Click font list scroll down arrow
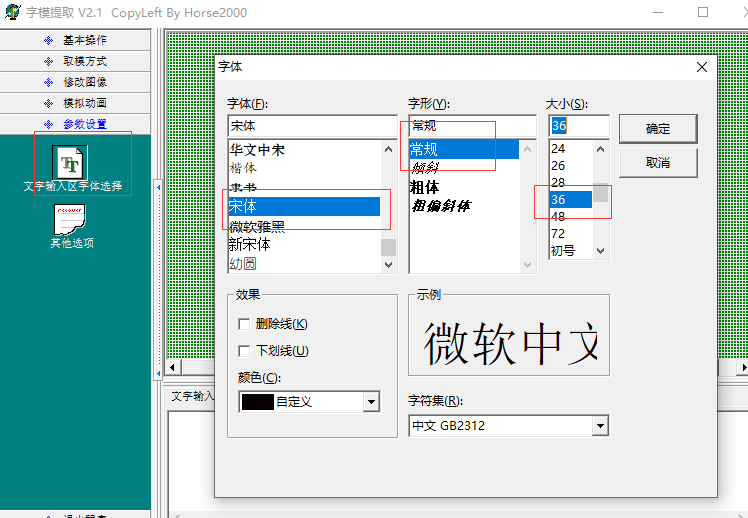The width and height of the screenshot is (748, 518). pyautogui.click(x=388, y=264)
